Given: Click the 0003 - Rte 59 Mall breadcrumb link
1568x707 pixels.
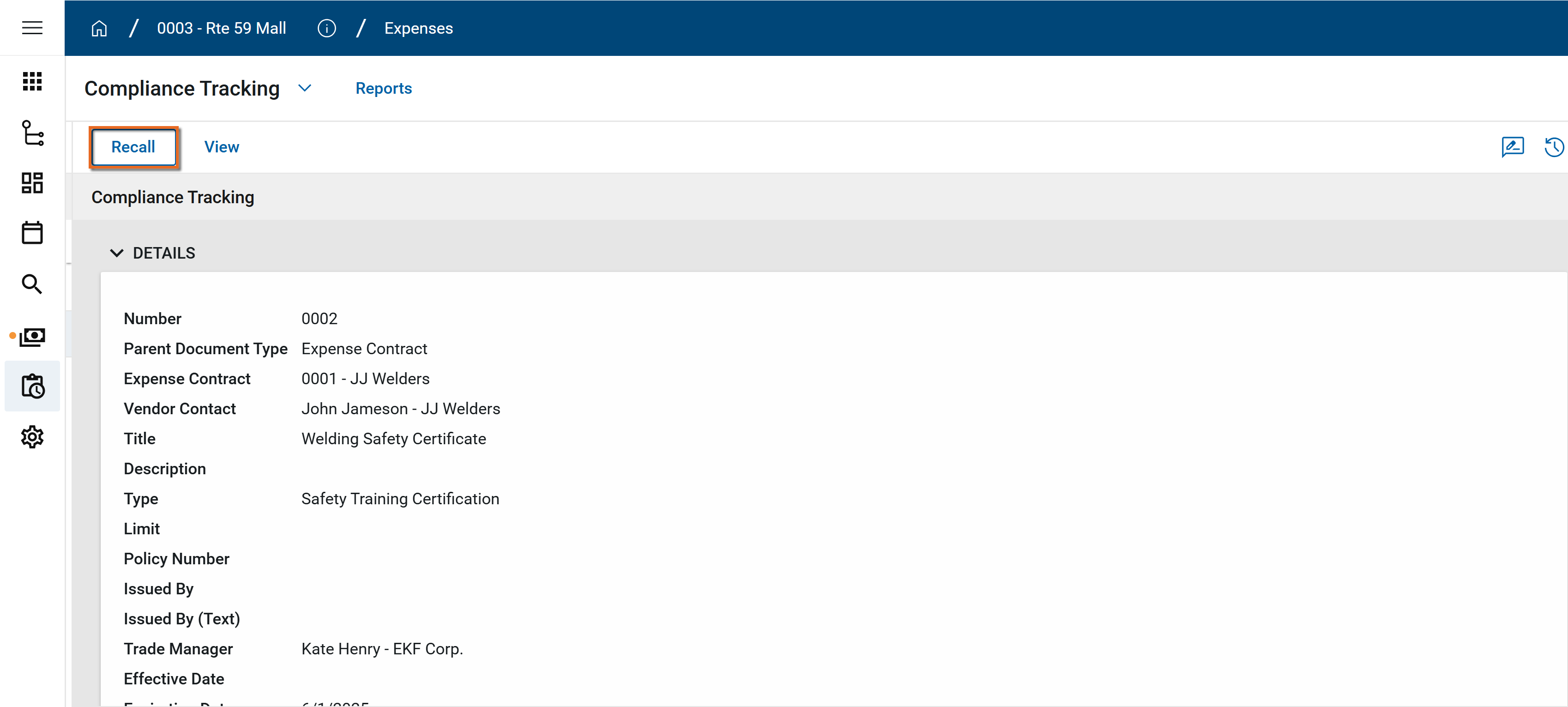Looking at the screenshot, I should click(222, 28).
